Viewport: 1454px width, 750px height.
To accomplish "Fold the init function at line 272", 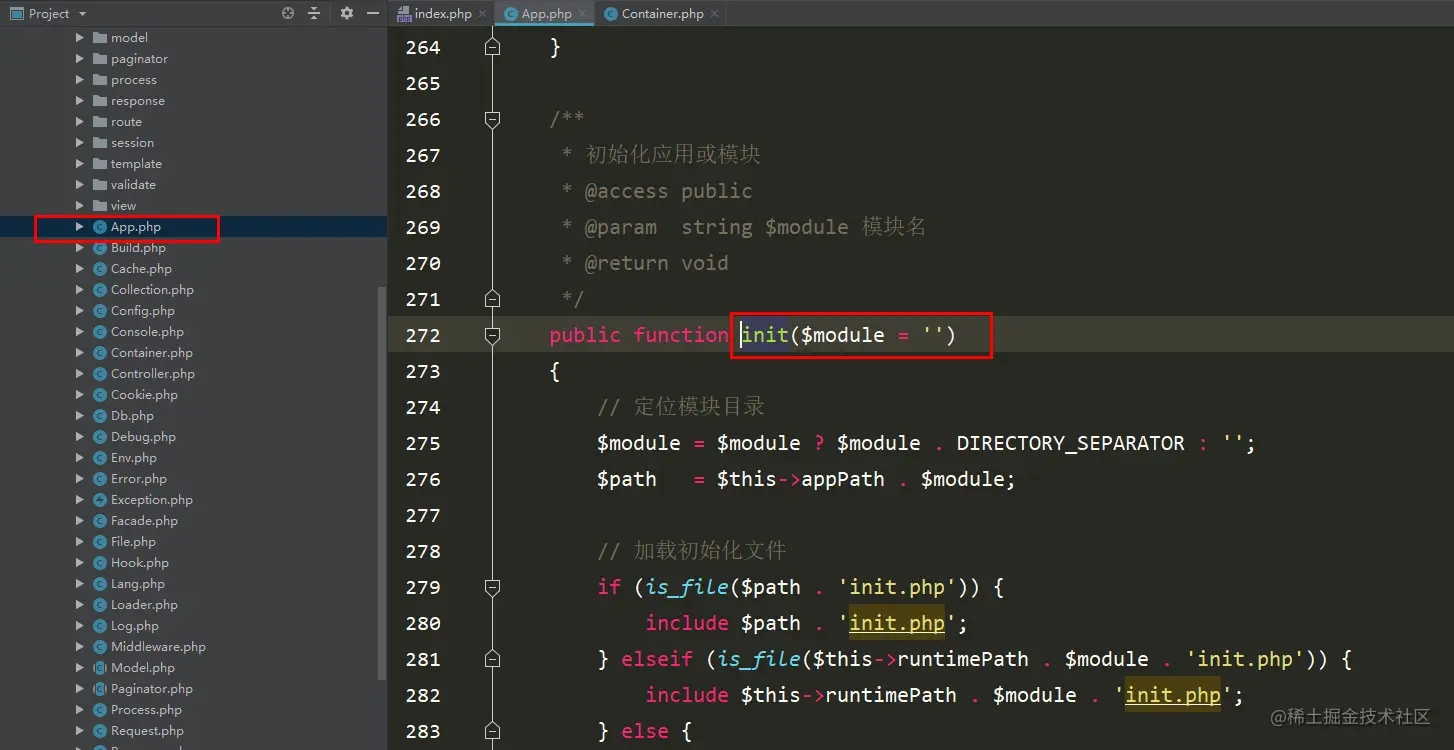I will tap(492, 335).
